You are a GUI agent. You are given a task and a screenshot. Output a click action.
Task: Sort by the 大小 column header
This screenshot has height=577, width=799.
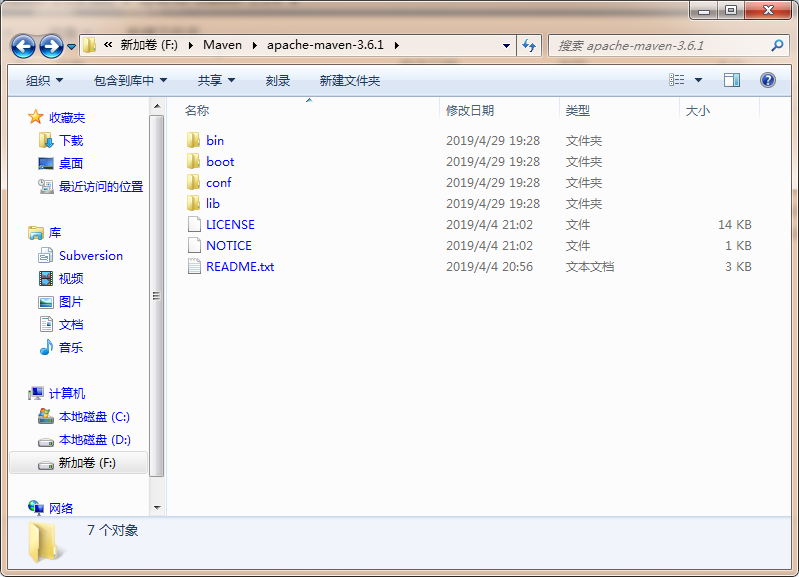pyautogui.click(x=698, y=111)
